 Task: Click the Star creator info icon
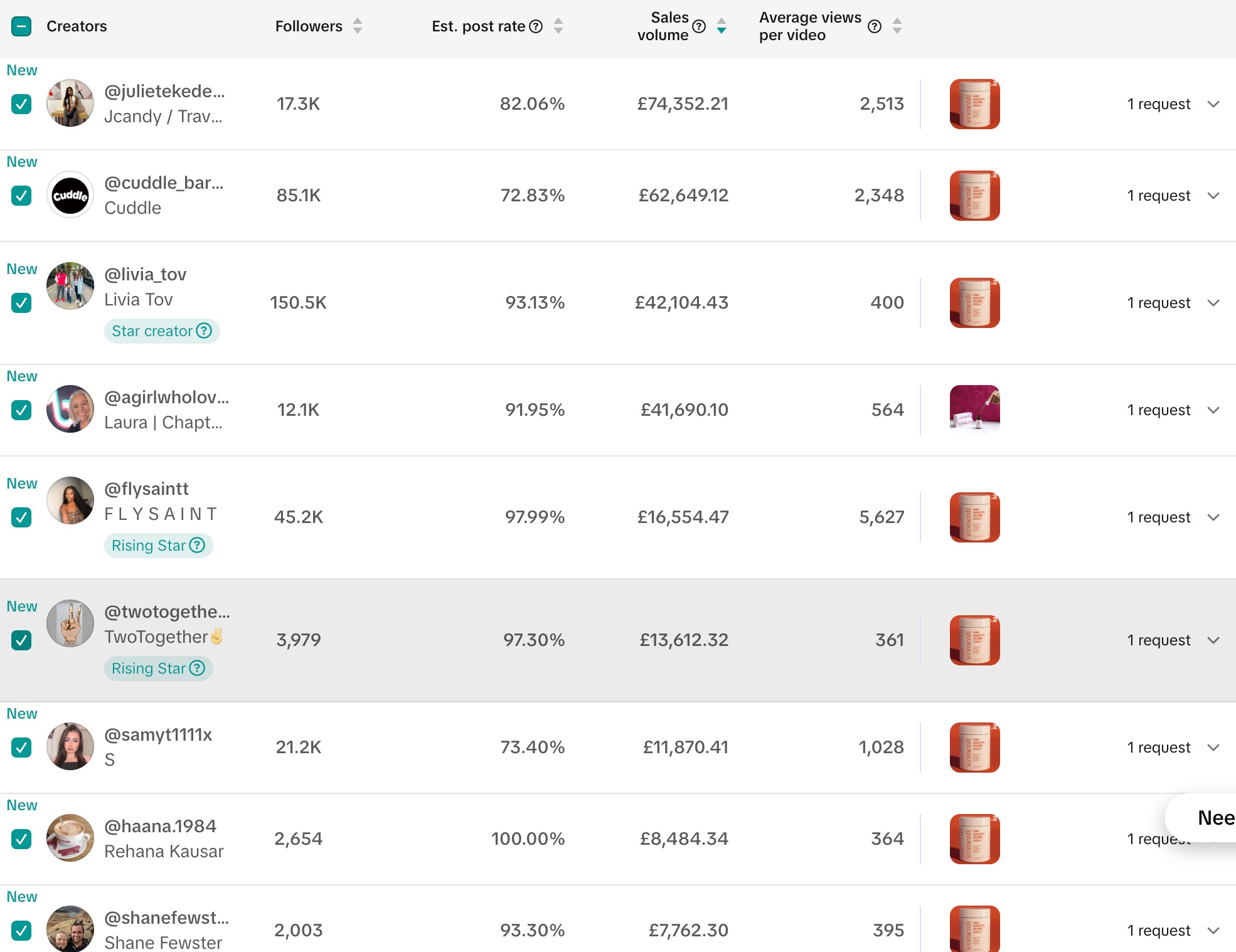204,331
